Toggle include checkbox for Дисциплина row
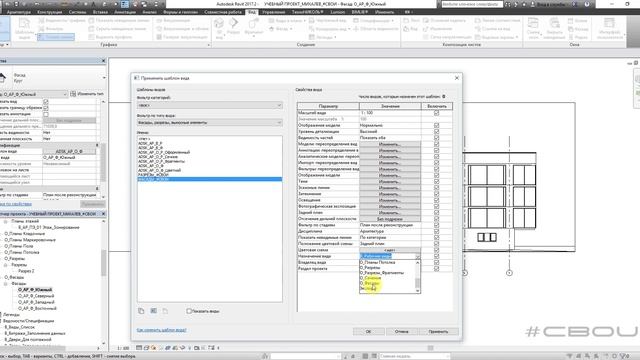Screen dimensions: 640x360 (436, 231)
